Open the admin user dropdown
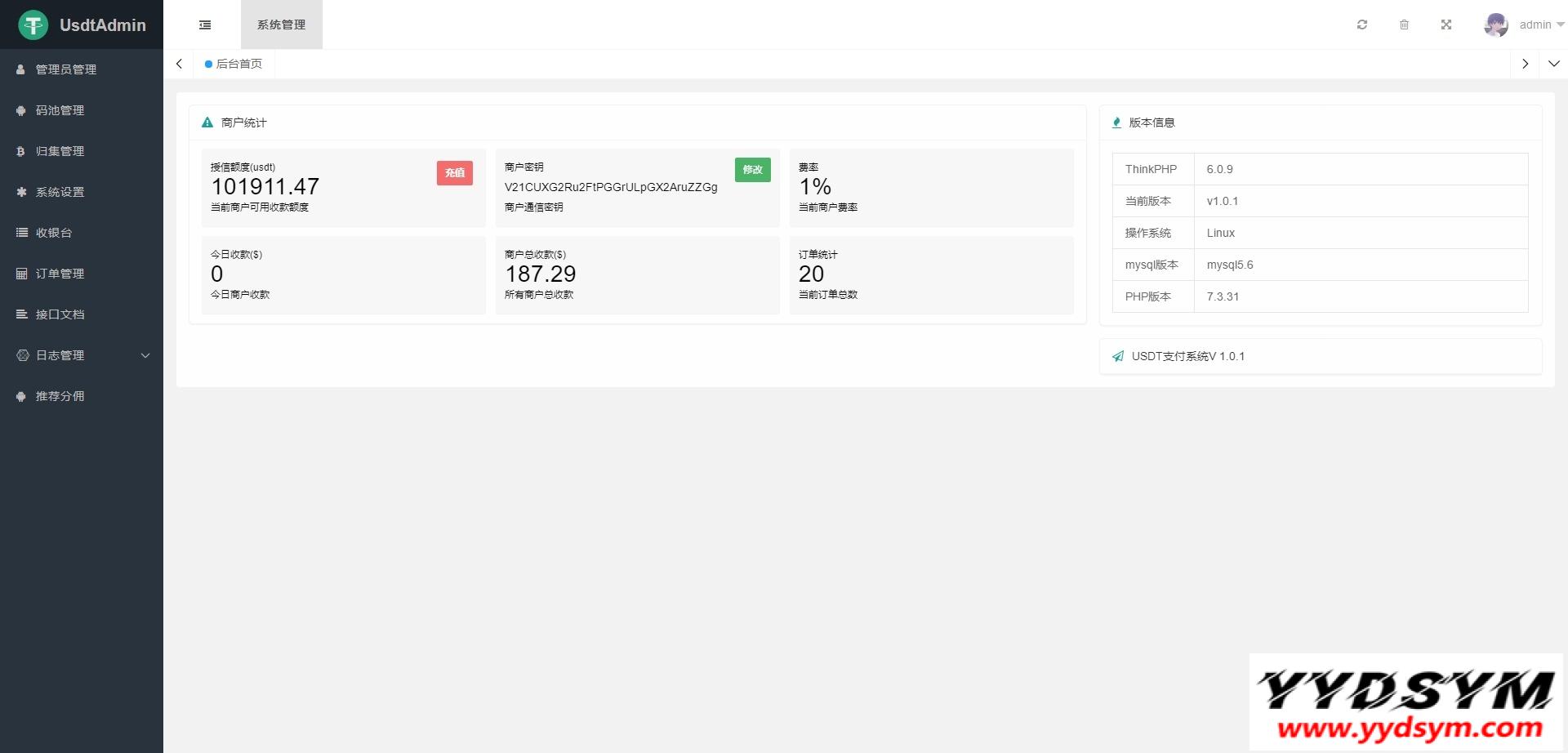This screenshot has width=1568, height=753. (1540, 25)
